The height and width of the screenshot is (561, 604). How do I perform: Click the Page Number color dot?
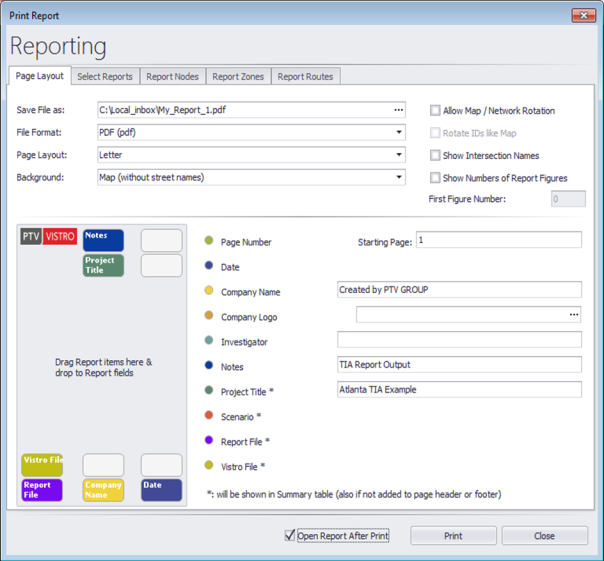208,241
